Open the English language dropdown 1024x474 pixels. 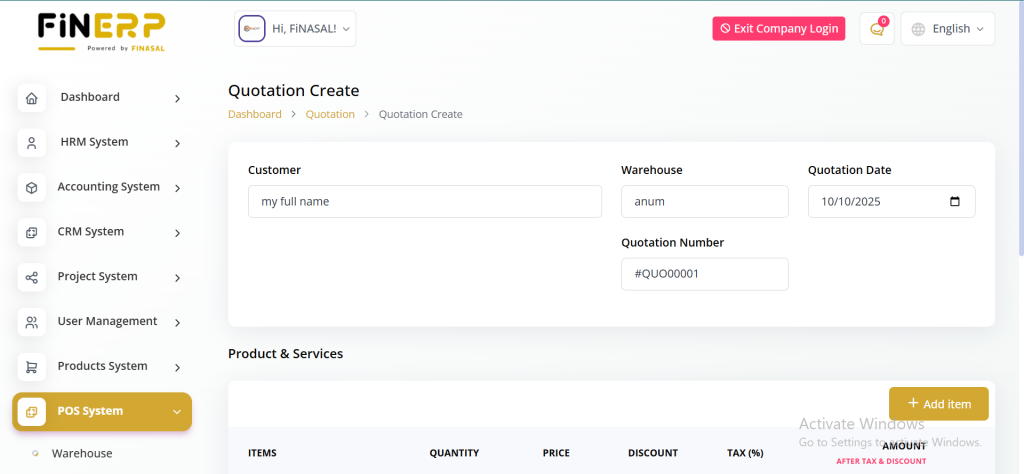947,29
